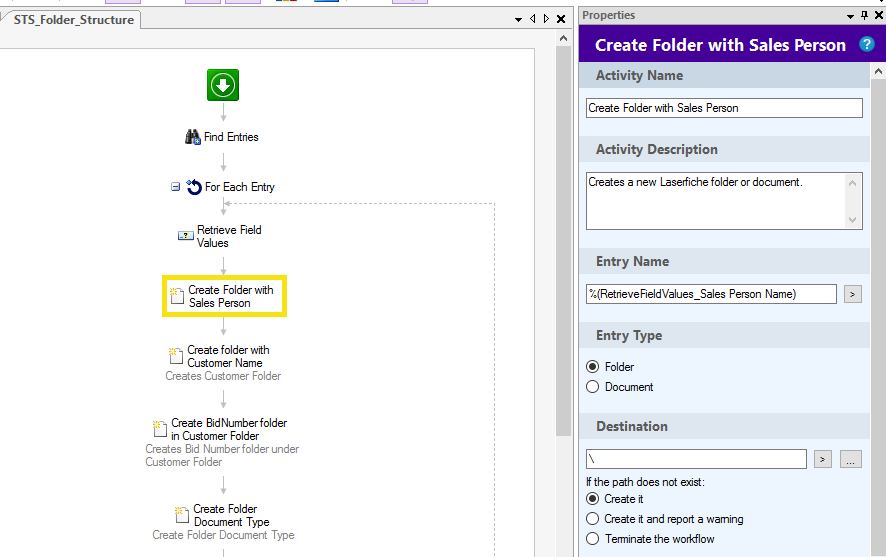Open the token menu for Destination
Screen dimensions: 886x557
click(x=823, y=459)
